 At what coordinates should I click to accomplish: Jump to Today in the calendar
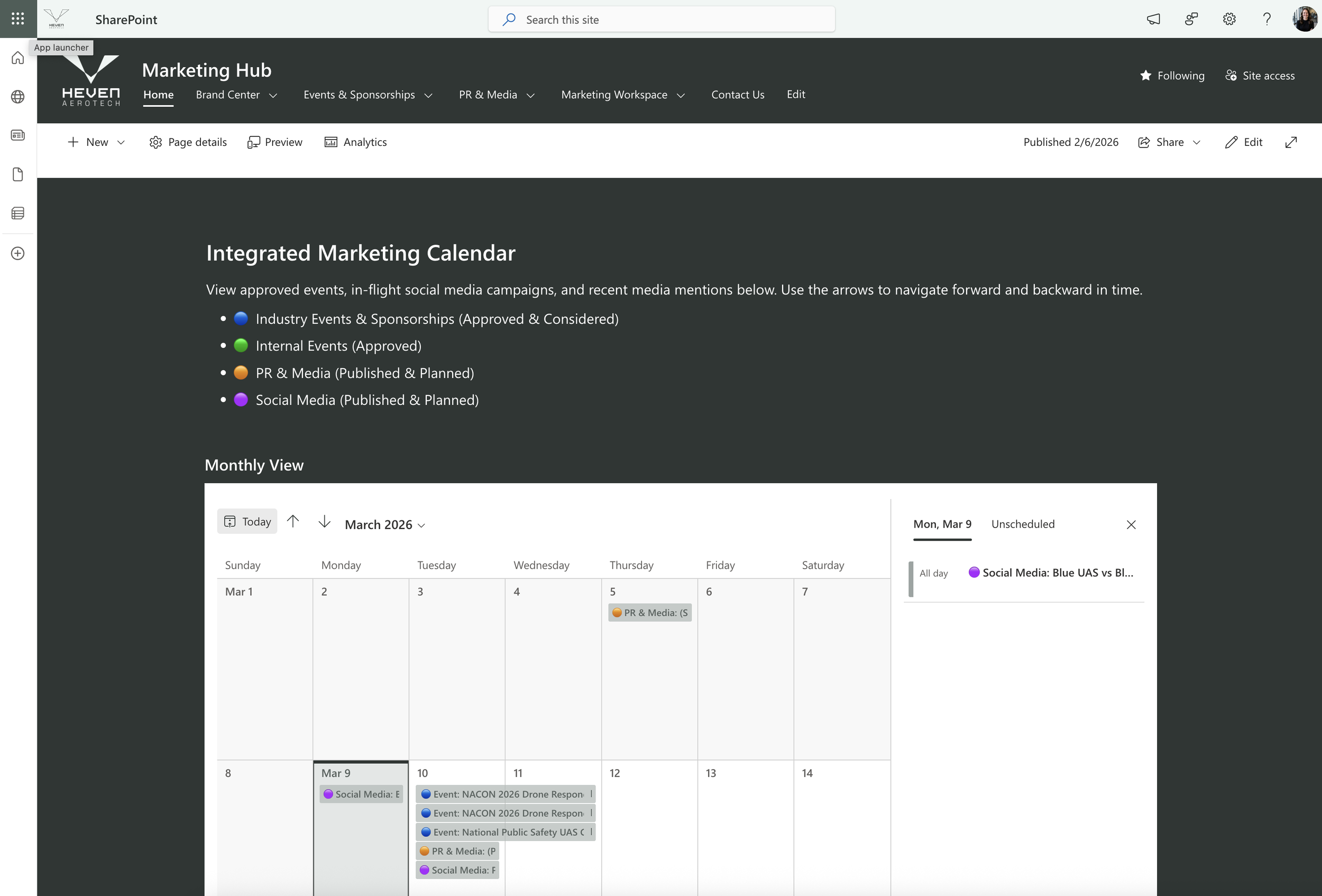pos(247,521)
